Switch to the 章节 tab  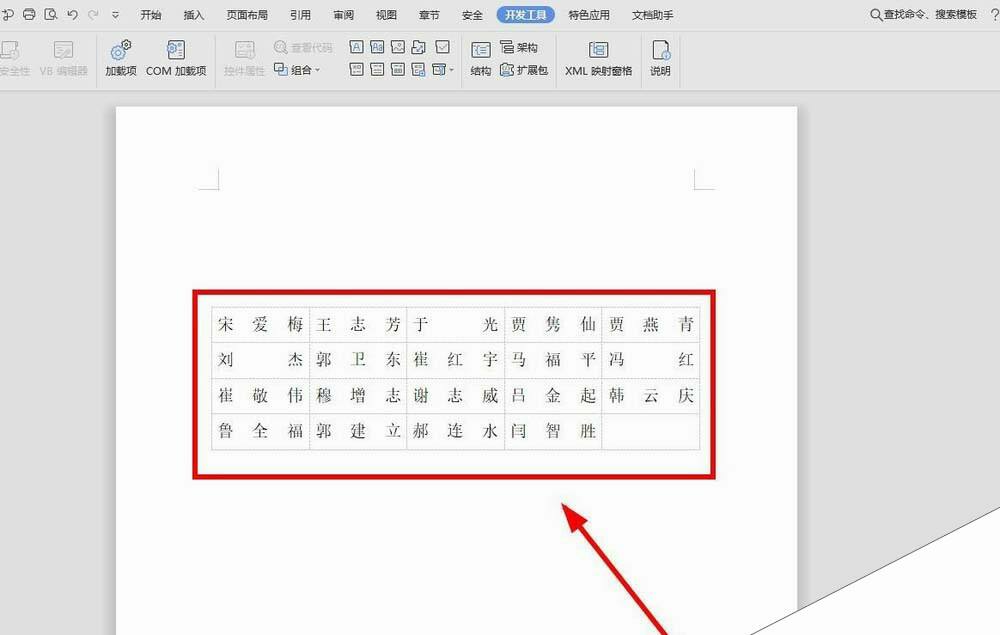429,15
